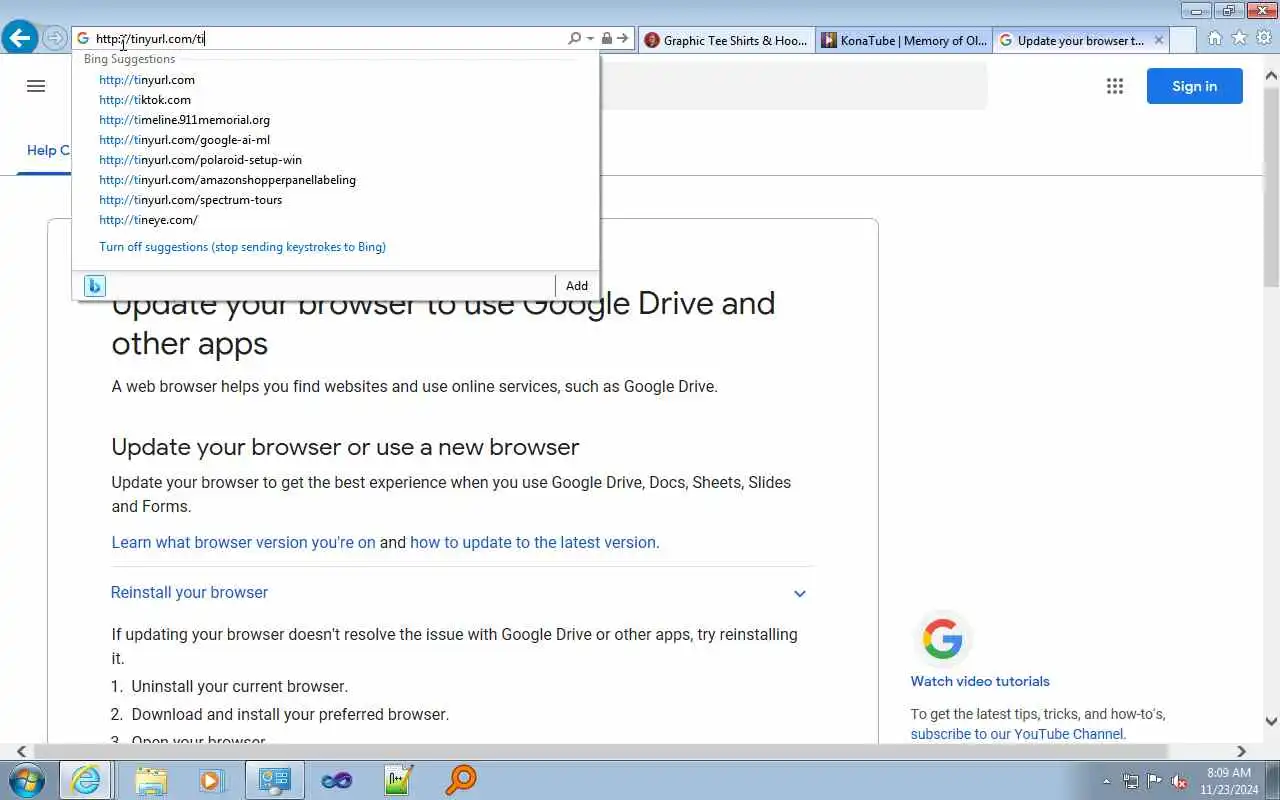Click the control panel monitor taskbar icon

point(275,780)
